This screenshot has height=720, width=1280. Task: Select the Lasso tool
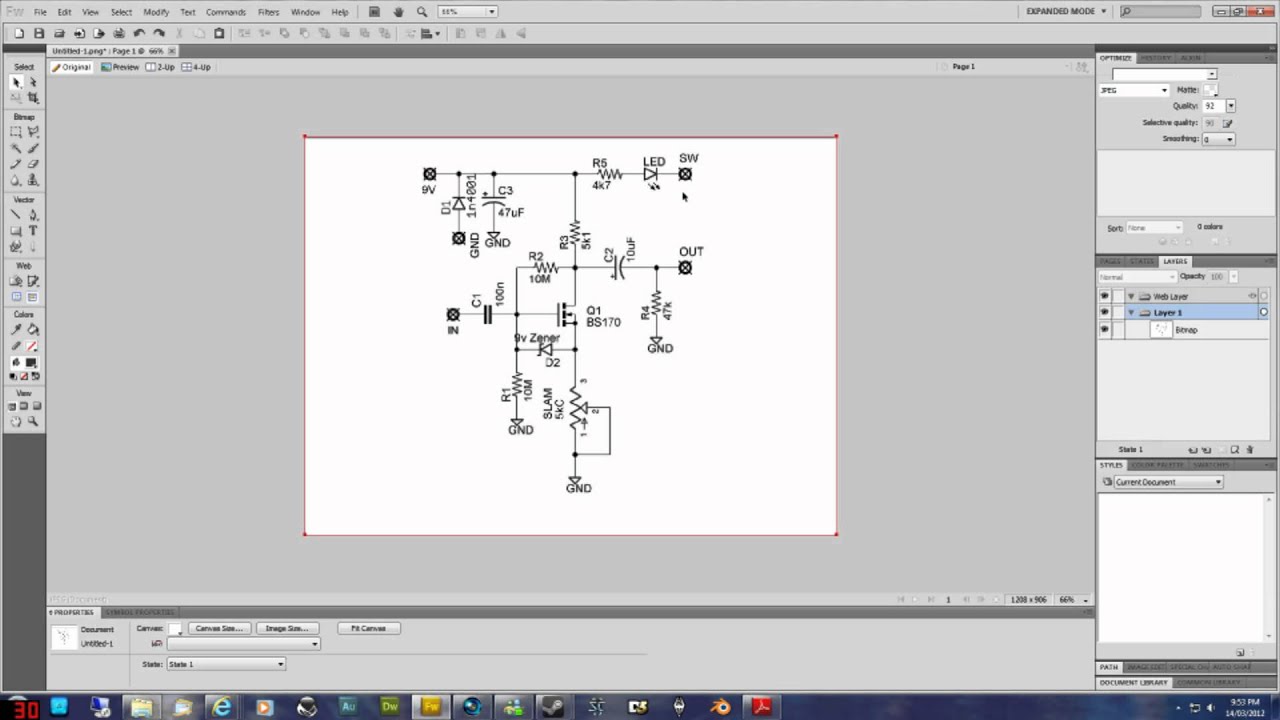(33, 132)
